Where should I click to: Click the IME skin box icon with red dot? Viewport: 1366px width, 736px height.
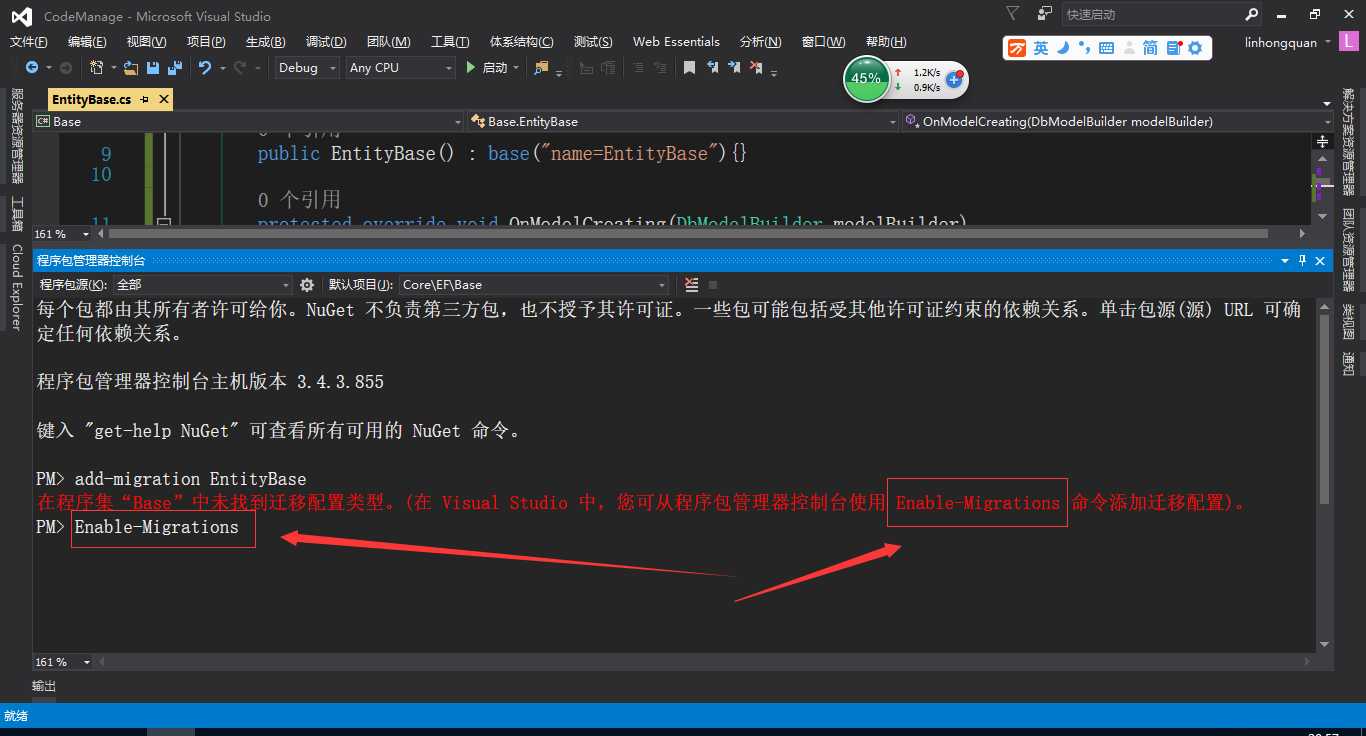(x=1173, y=48)
